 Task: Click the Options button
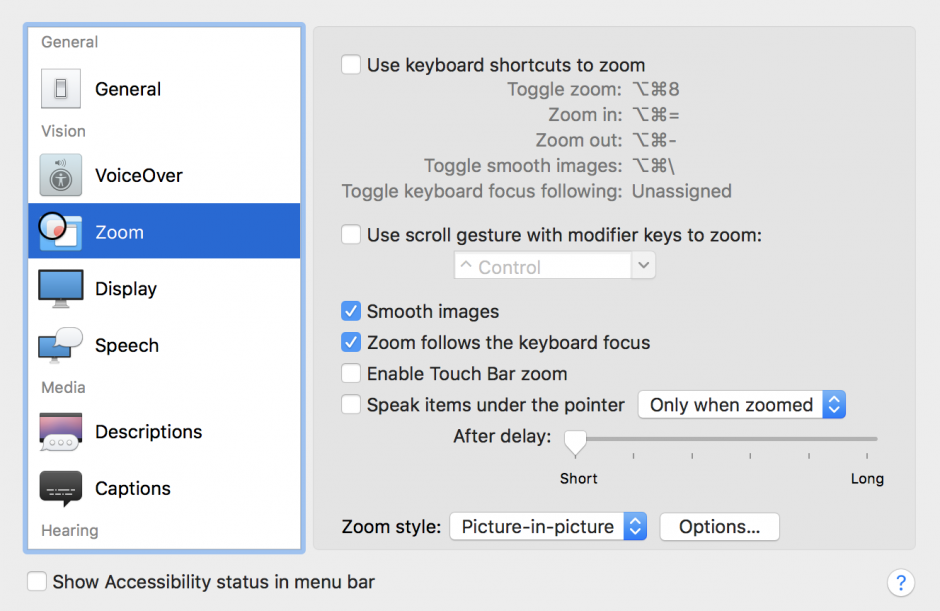tap(719, 526)
